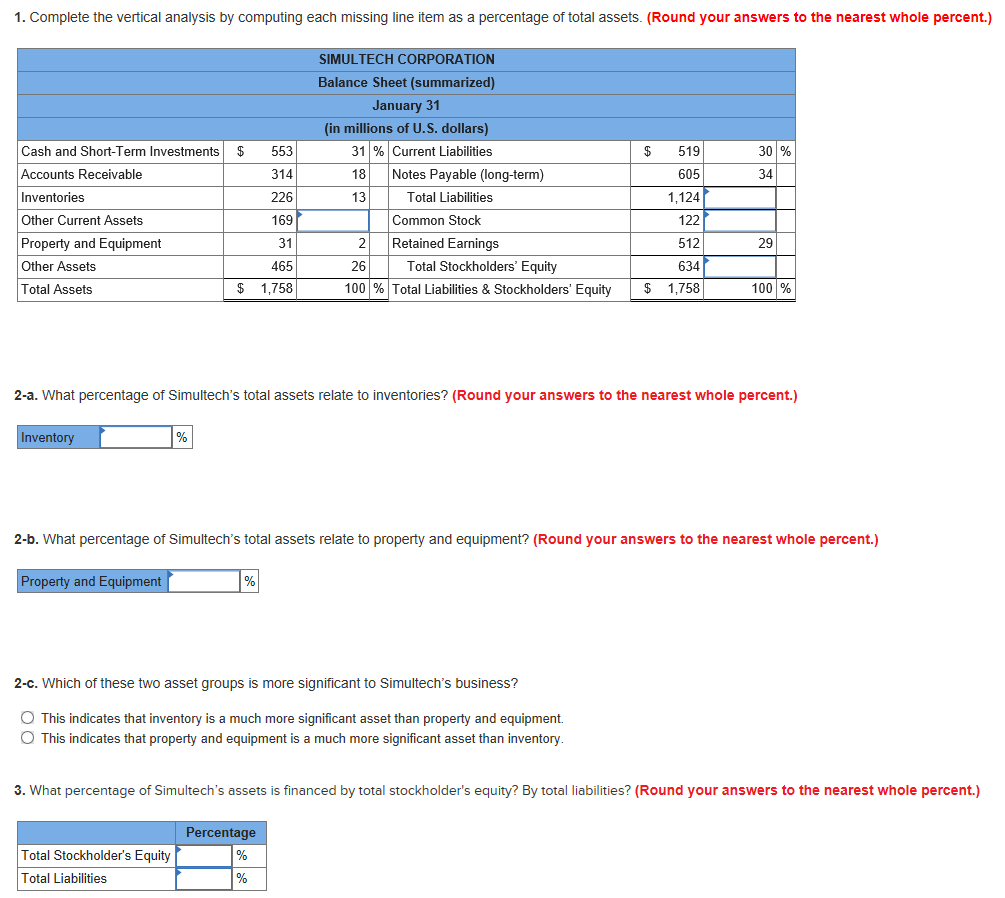Click the blue corner marker on the Total Stockholders' Equity cell
1005x898 pixels.
tap(707, 259)
